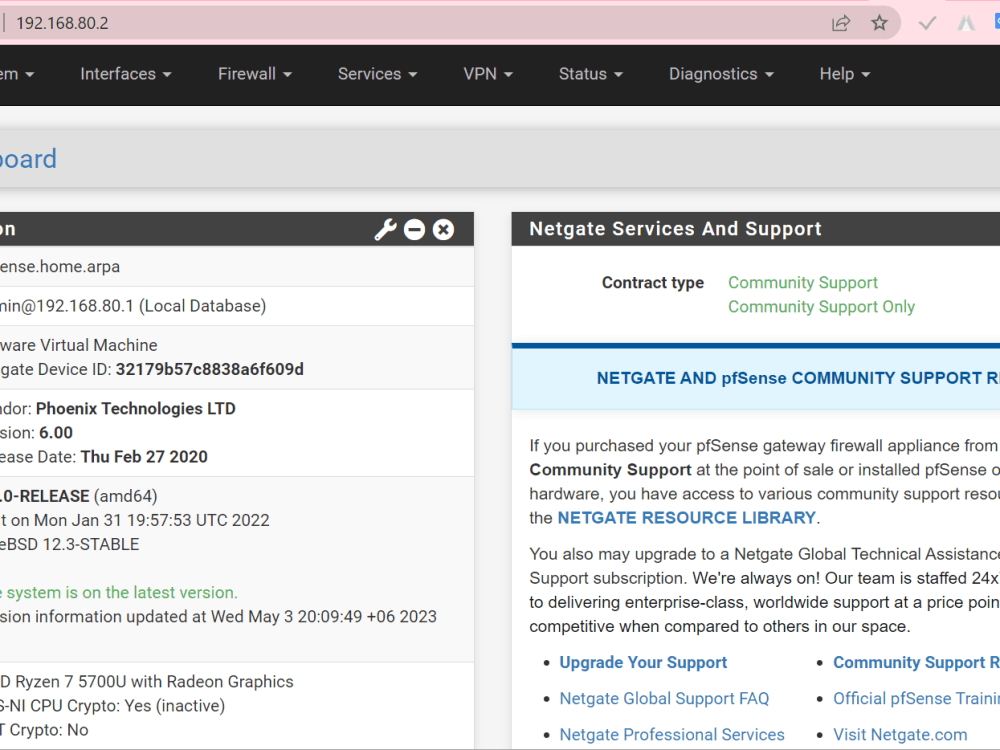
Task: Select the home.arpa hostname text
Action: coord(60,267)
